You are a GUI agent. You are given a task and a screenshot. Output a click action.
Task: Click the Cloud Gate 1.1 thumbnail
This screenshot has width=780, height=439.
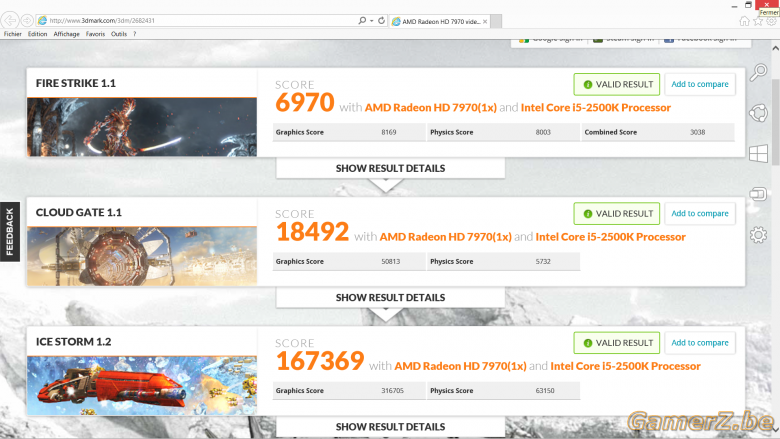(x=142, y=257)
